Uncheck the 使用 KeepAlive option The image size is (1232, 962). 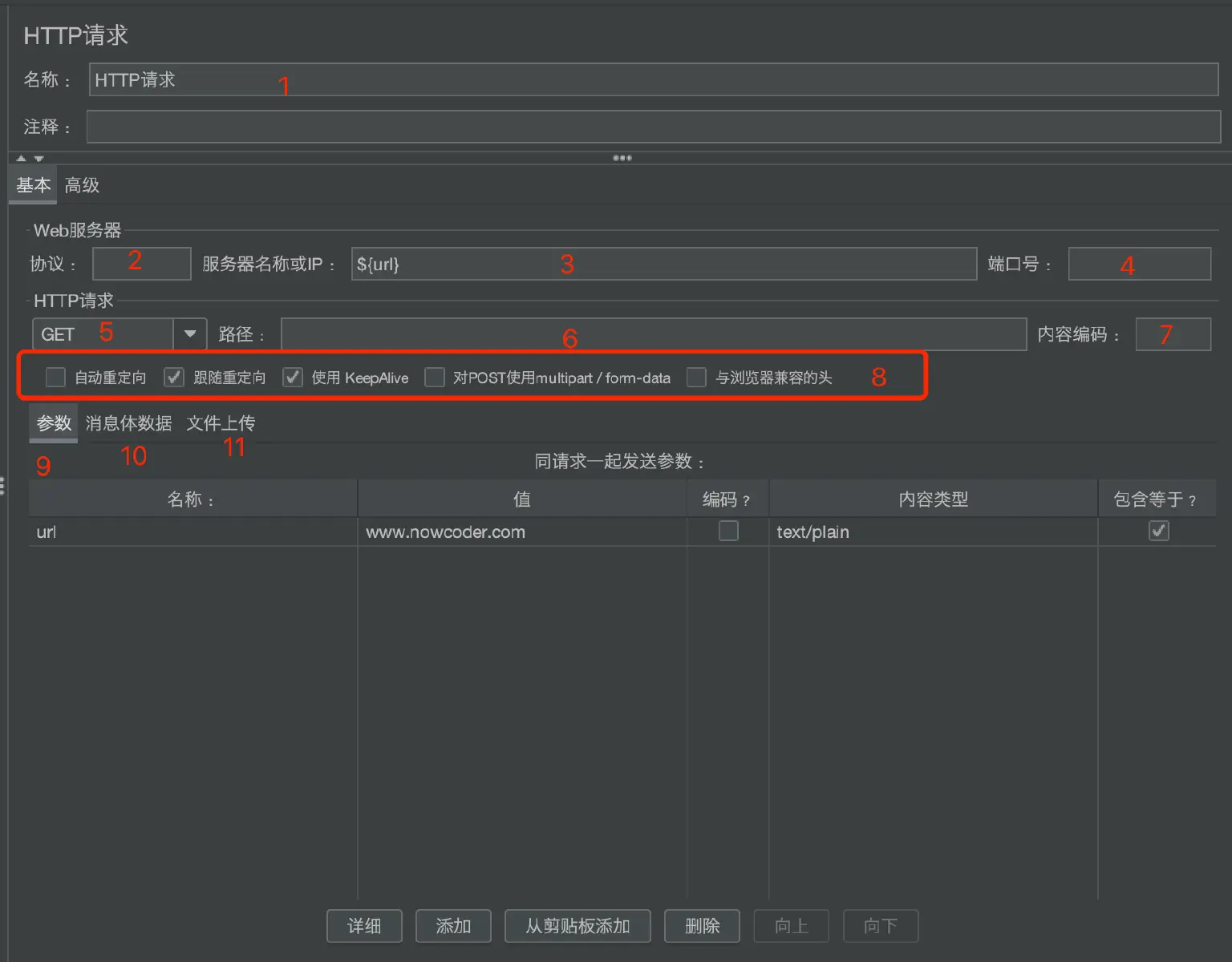pyautogui.click(x=292, y=377)
